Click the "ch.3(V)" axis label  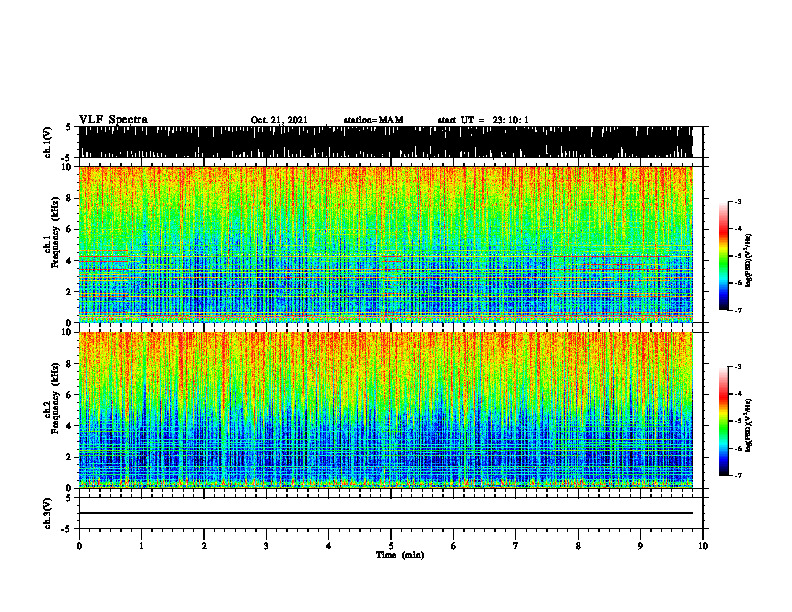click(x=48, y=513)
